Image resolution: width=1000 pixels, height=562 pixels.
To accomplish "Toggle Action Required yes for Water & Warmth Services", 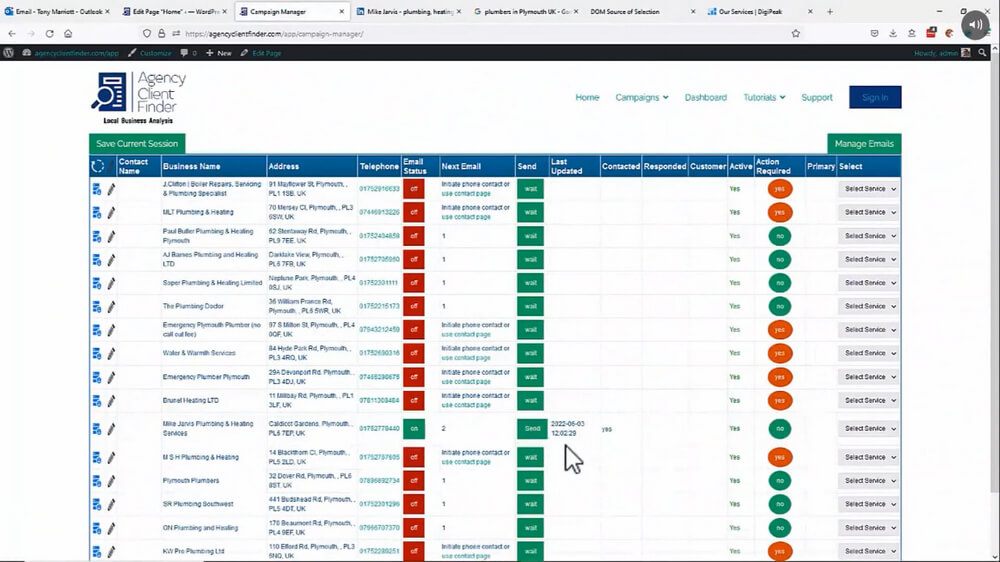I will [x=779, y=353].
